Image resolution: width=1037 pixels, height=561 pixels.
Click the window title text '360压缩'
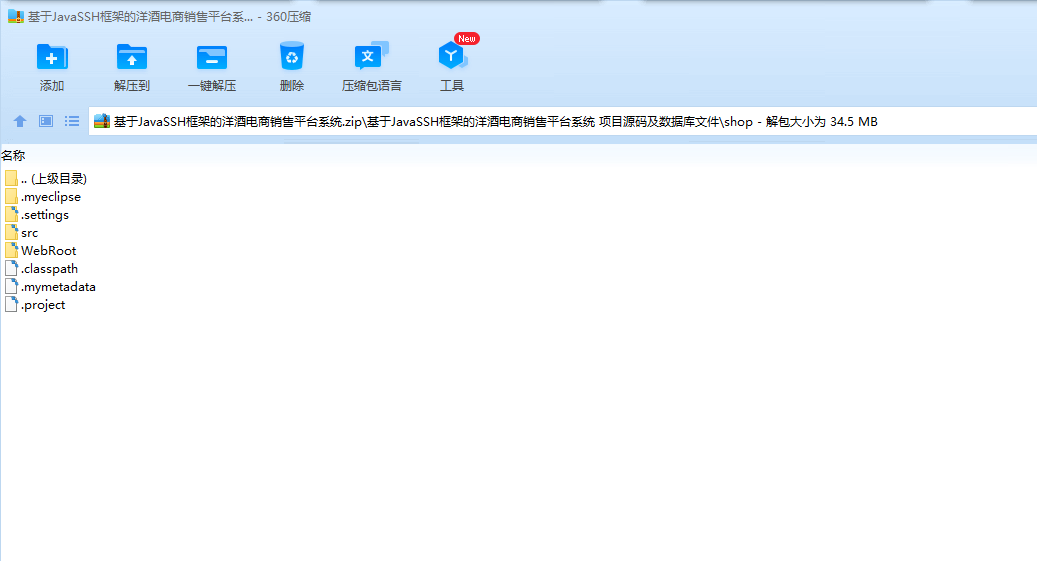(x=288, y=17)
